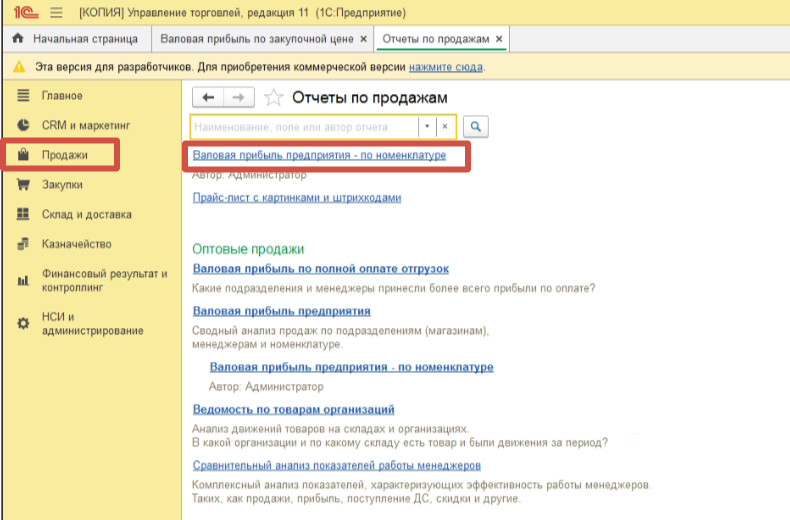The height and width of the screenshot is (520, 790).
Task: Click the Закупки cart icon
Action: 23,184
